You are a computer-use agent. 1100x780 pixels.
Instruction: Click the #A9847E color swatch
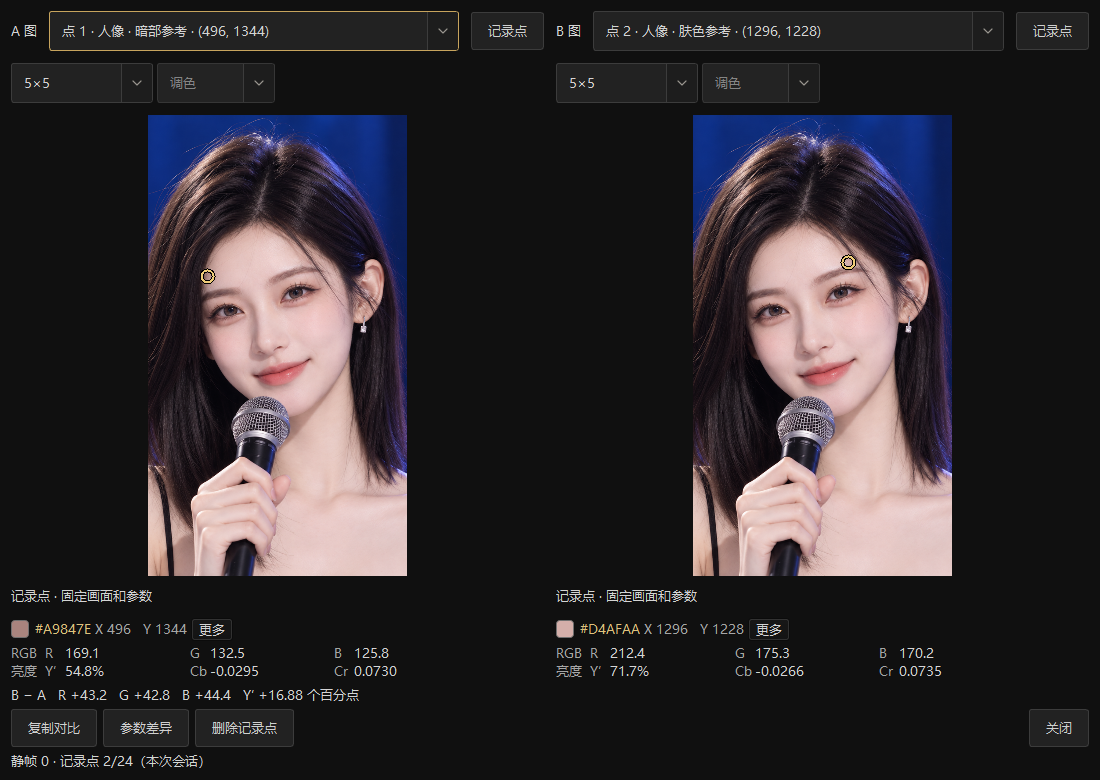tap(20, 628)
